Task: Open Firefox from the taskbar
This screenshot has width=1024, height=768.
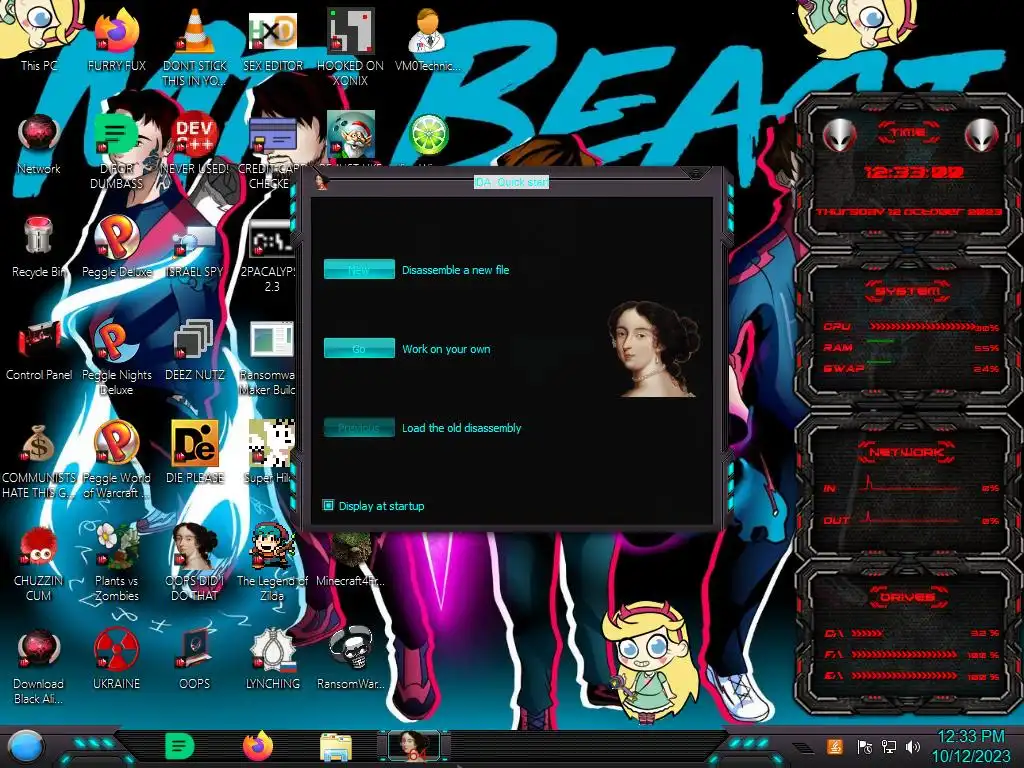Action: (258, 746)
